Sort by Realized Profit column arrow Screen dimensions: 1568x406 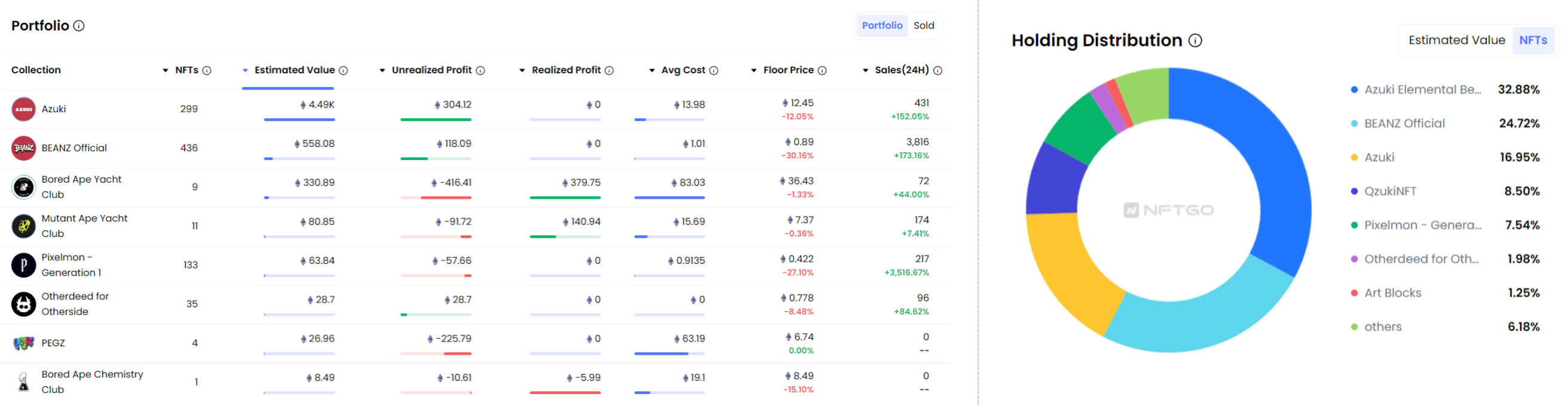coord(522,70)
